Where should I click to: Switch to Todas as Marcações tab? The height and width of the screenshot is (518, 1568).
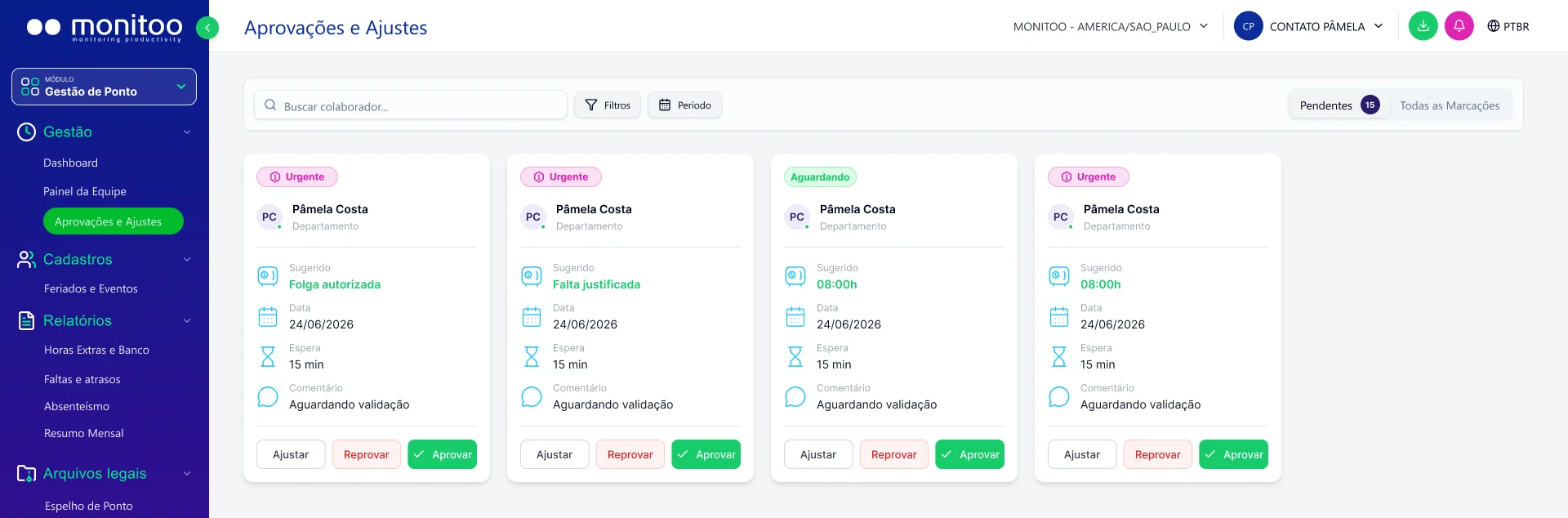coord(1450,105)
